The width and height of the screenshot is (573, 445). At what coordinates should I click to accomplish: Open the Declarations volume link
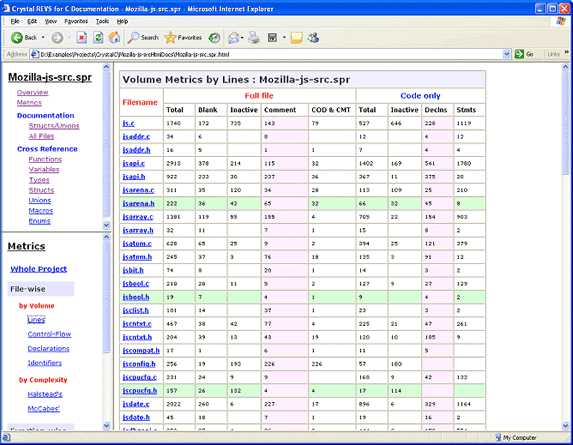(x=49, y=349)
